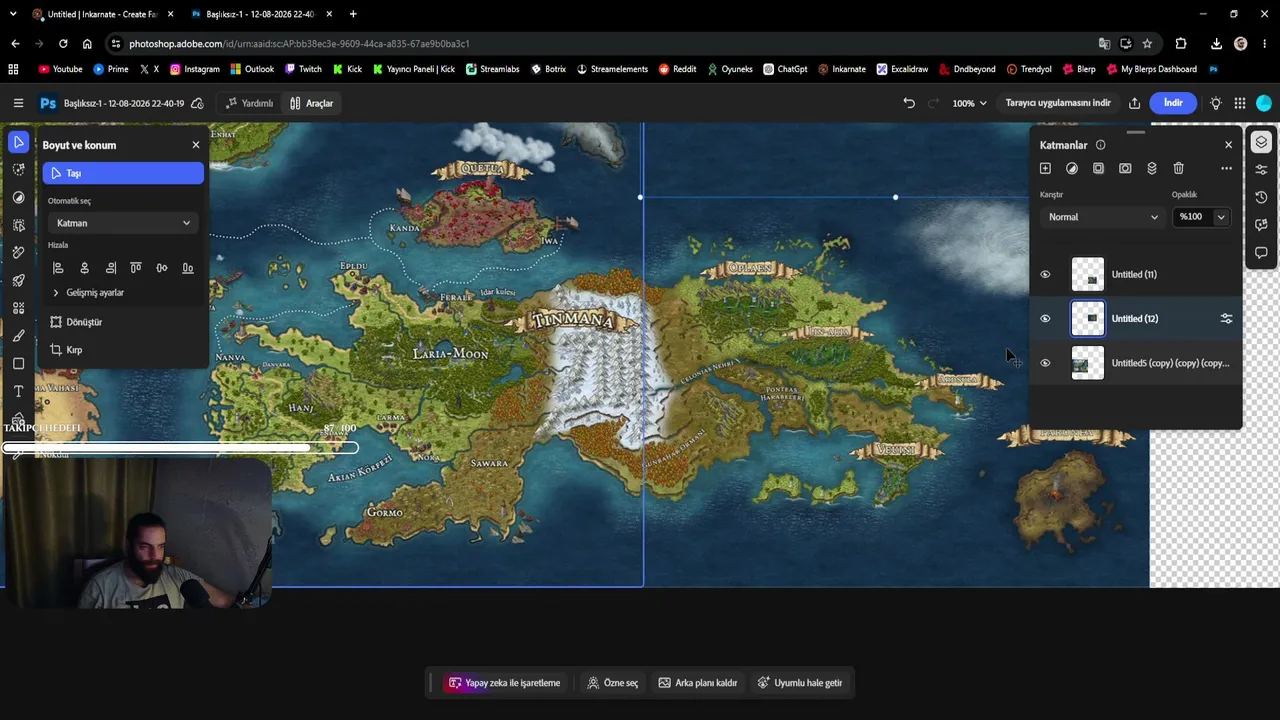
Task: Open the version history panel icon
Action: 1261,197
